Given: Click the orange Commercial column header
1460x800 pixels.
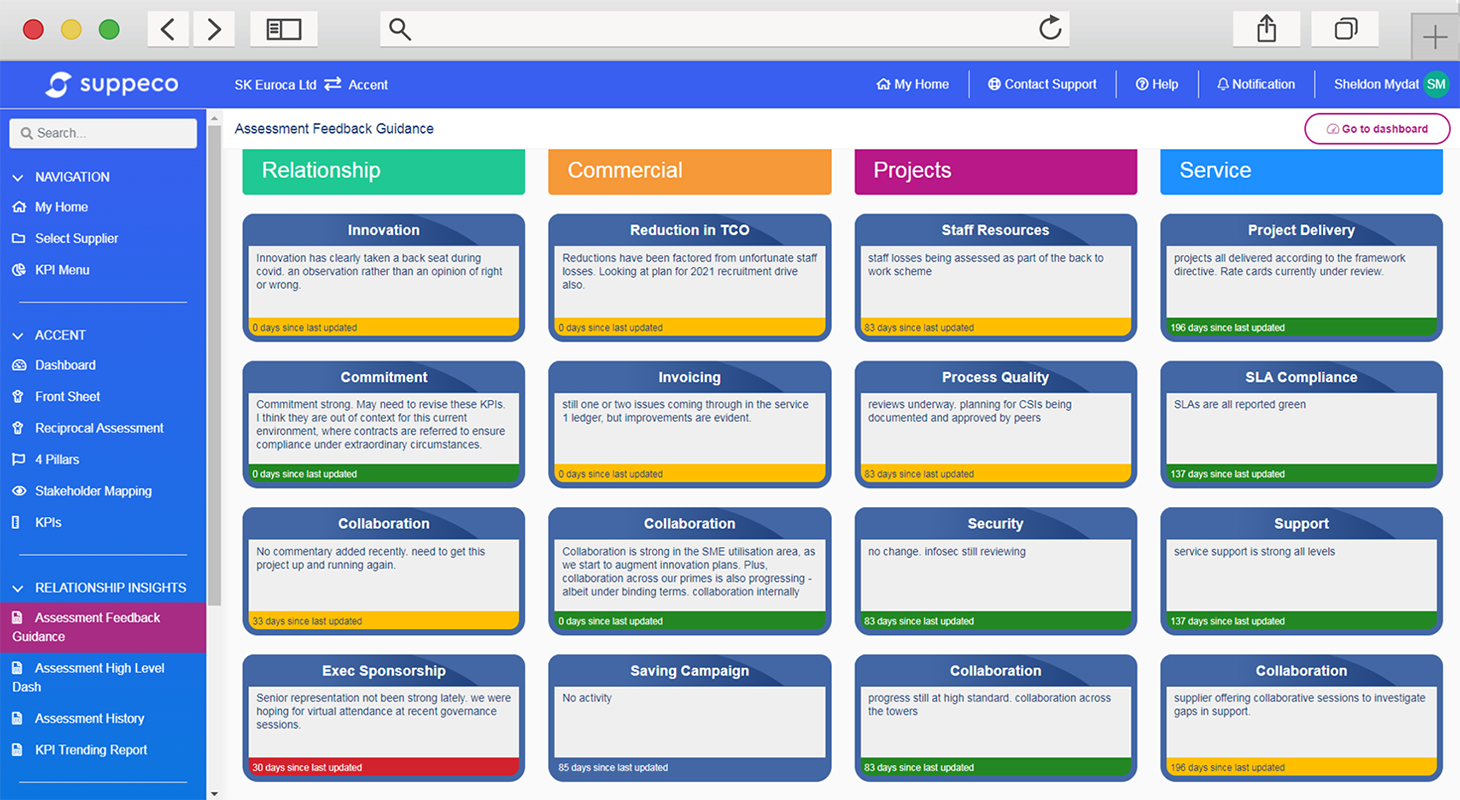Looking at the screenshot, I should (690, 171).
